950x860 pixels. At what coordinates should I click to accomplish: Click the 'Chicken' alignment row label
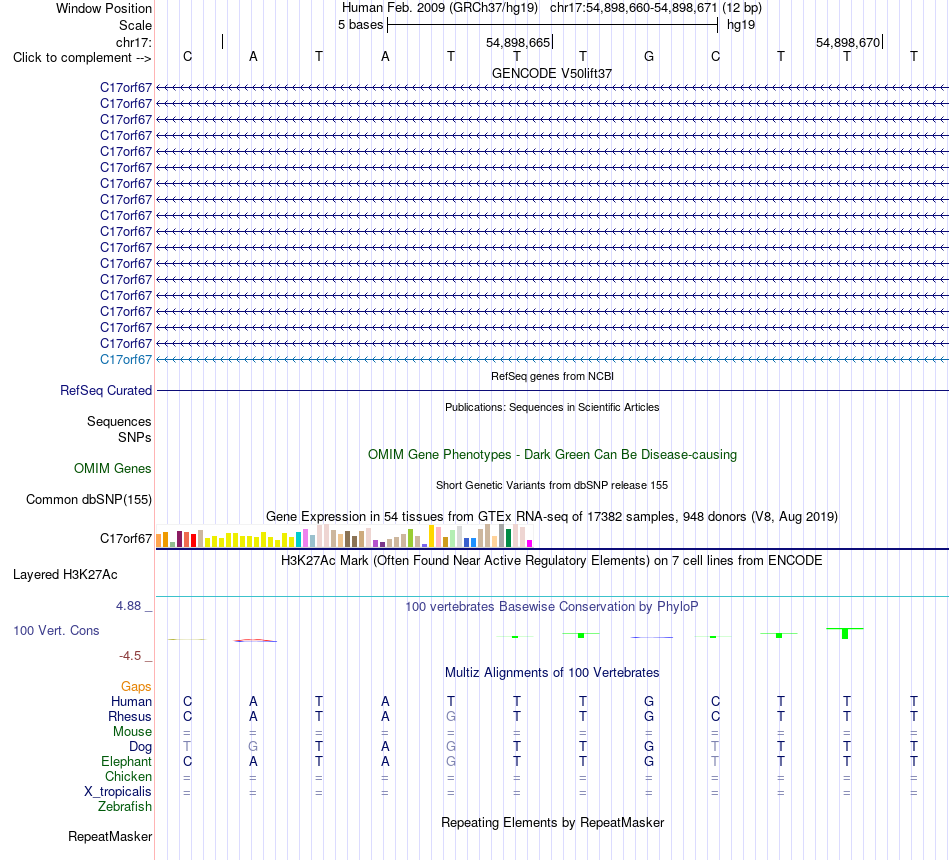128,776
